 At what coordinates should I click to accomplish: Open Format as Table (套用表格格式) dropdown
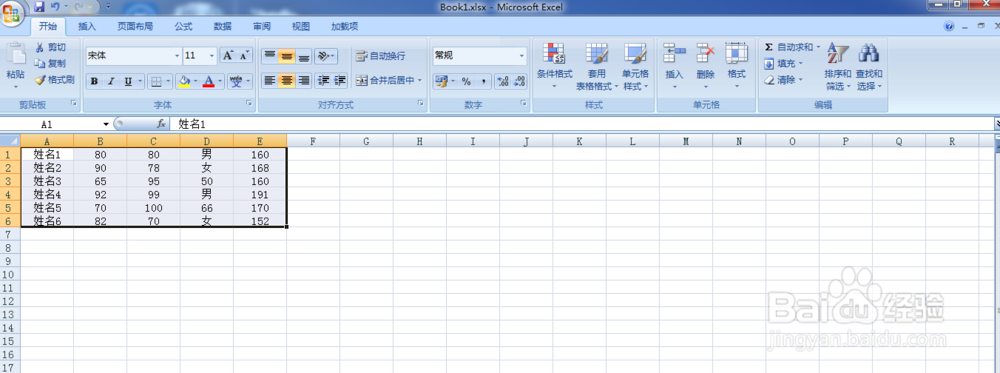click(597, 66)
